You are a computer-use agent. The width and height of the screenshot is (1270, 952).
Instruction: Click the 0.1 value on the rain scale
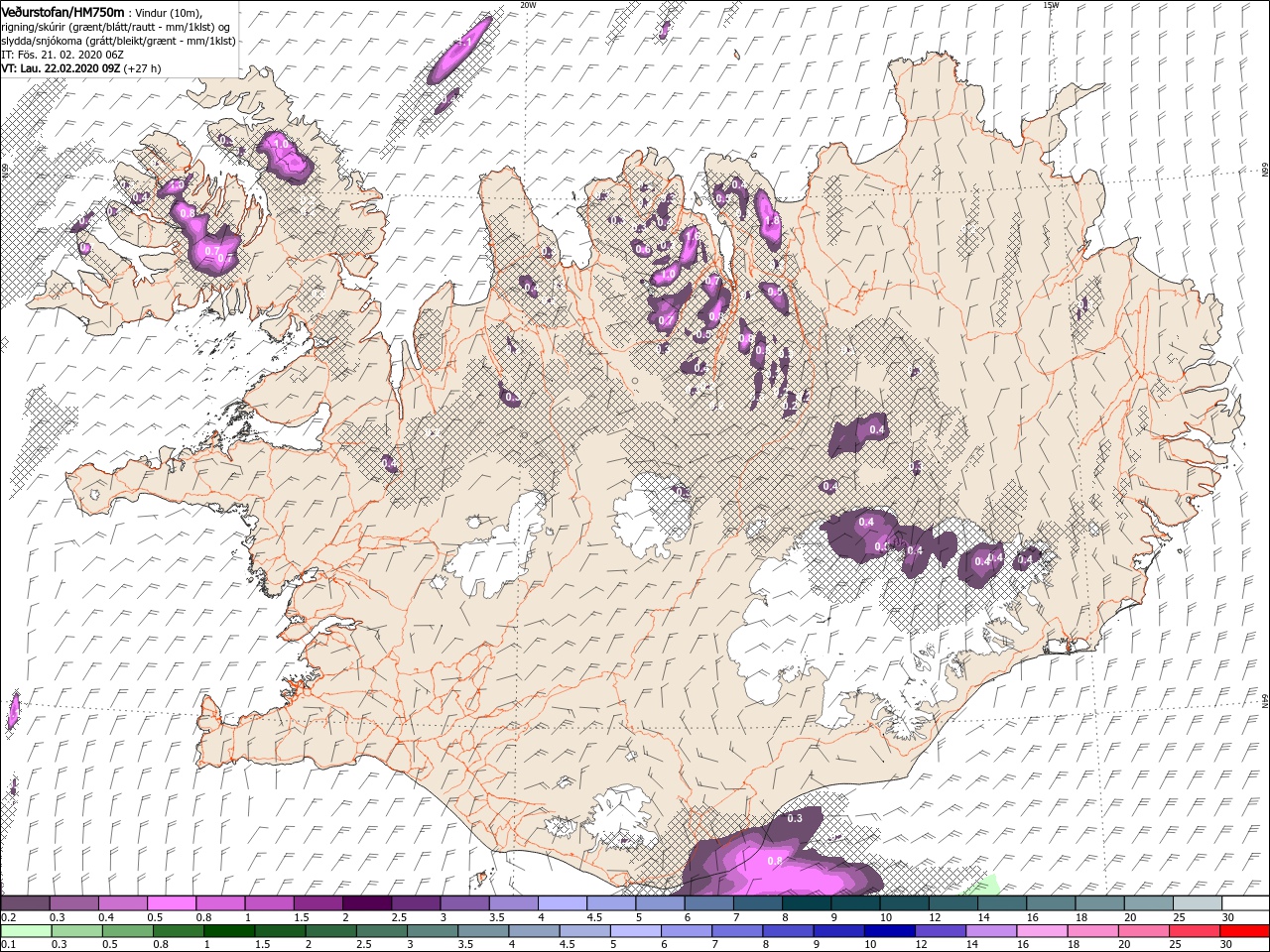(8, 945)
